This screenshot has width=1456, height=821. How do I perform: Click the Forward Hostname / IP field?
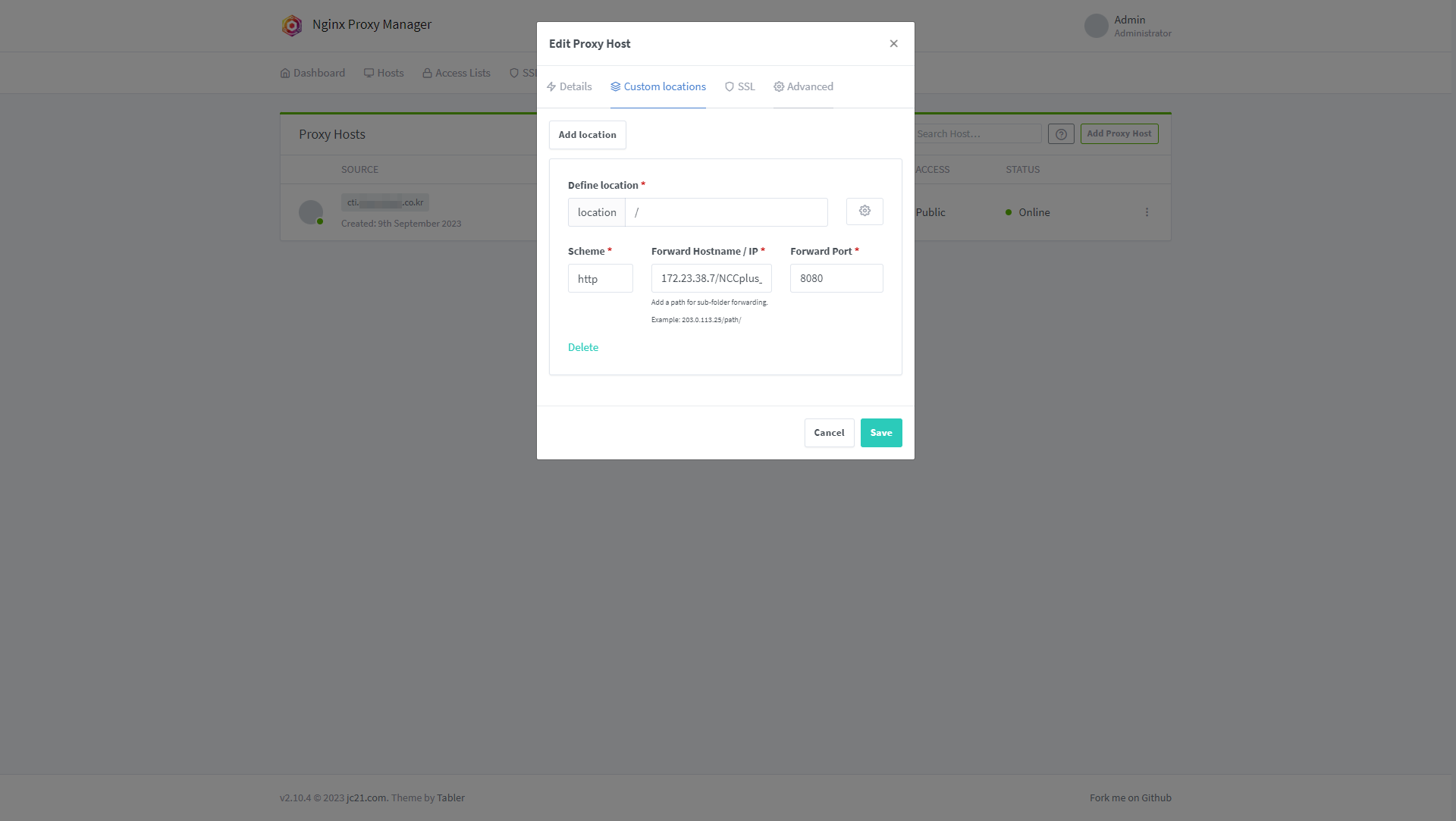click(x=711, y=279)
